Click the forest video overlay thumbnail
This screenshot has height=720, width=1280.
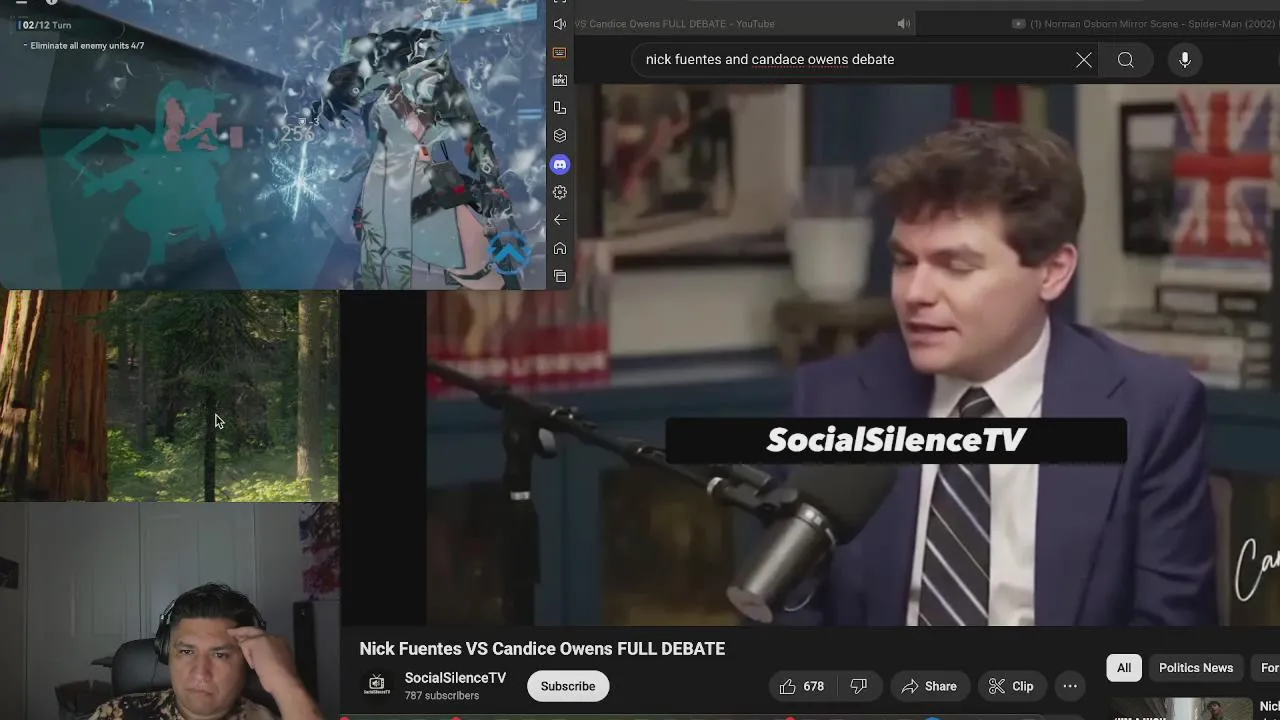tap(169, 396)
